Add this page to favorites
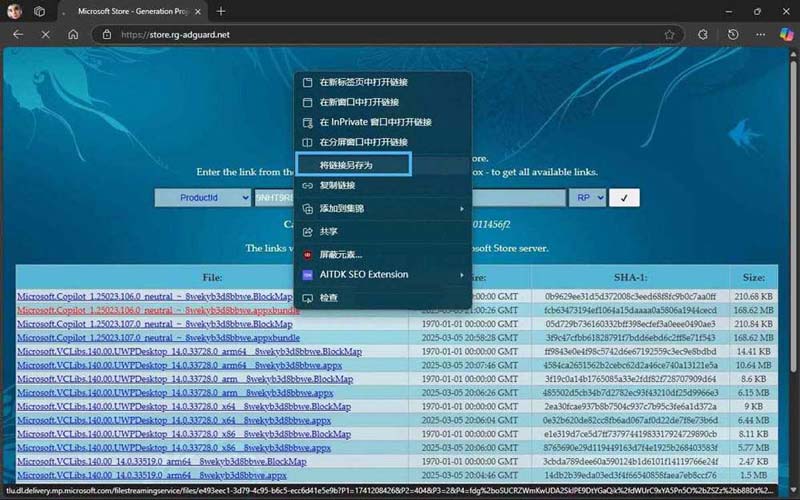Image resolution: width=800 pixels, height=500 pixels. coord(669,35)
